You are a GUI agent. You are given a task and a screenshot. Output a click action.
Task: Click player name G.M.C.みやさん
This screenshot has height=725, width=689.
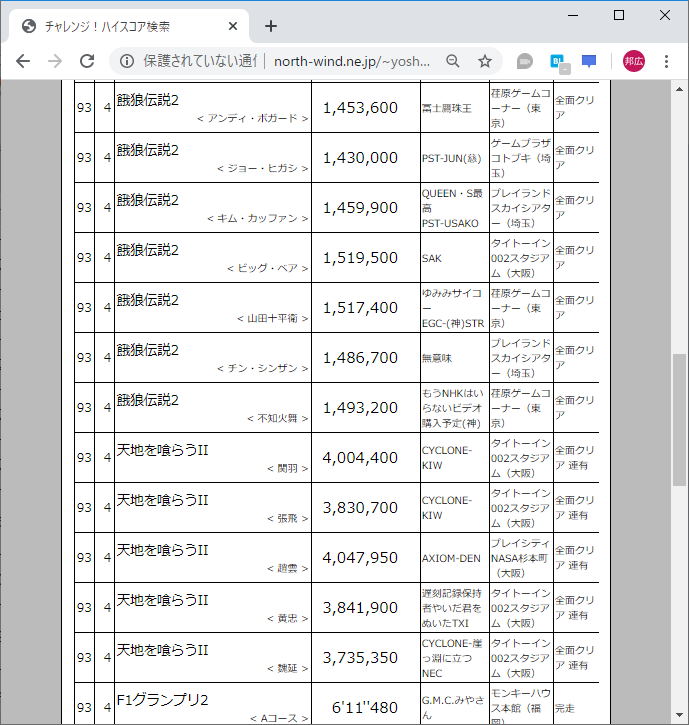(453, 707)
